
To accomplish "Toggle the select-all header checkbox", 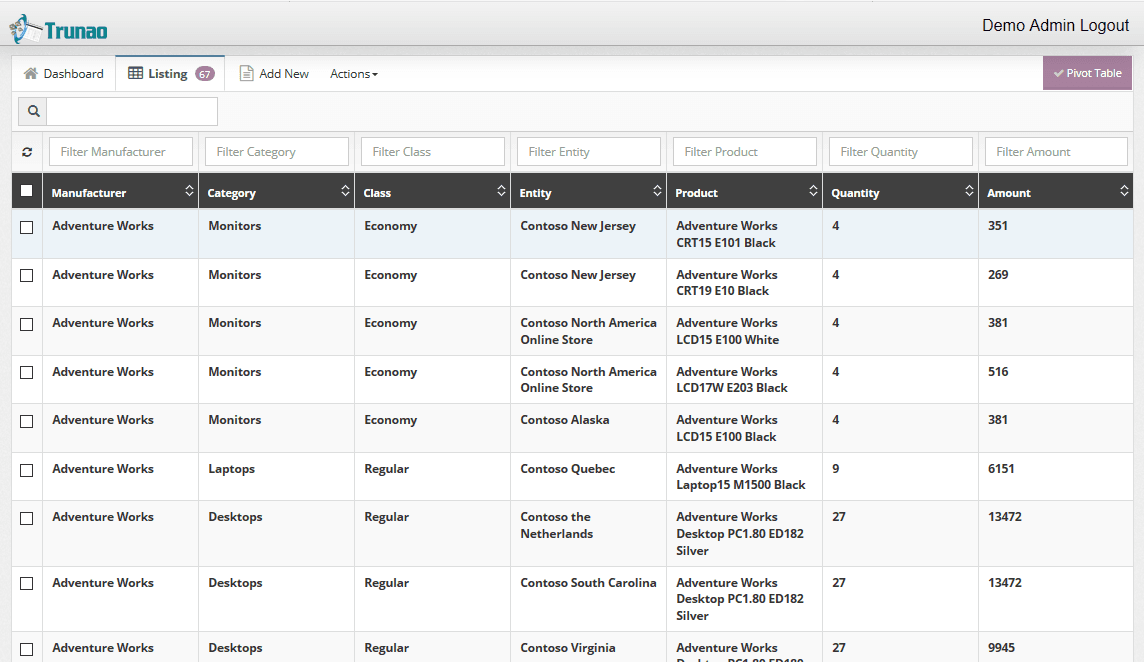I will tap(27, 191).
